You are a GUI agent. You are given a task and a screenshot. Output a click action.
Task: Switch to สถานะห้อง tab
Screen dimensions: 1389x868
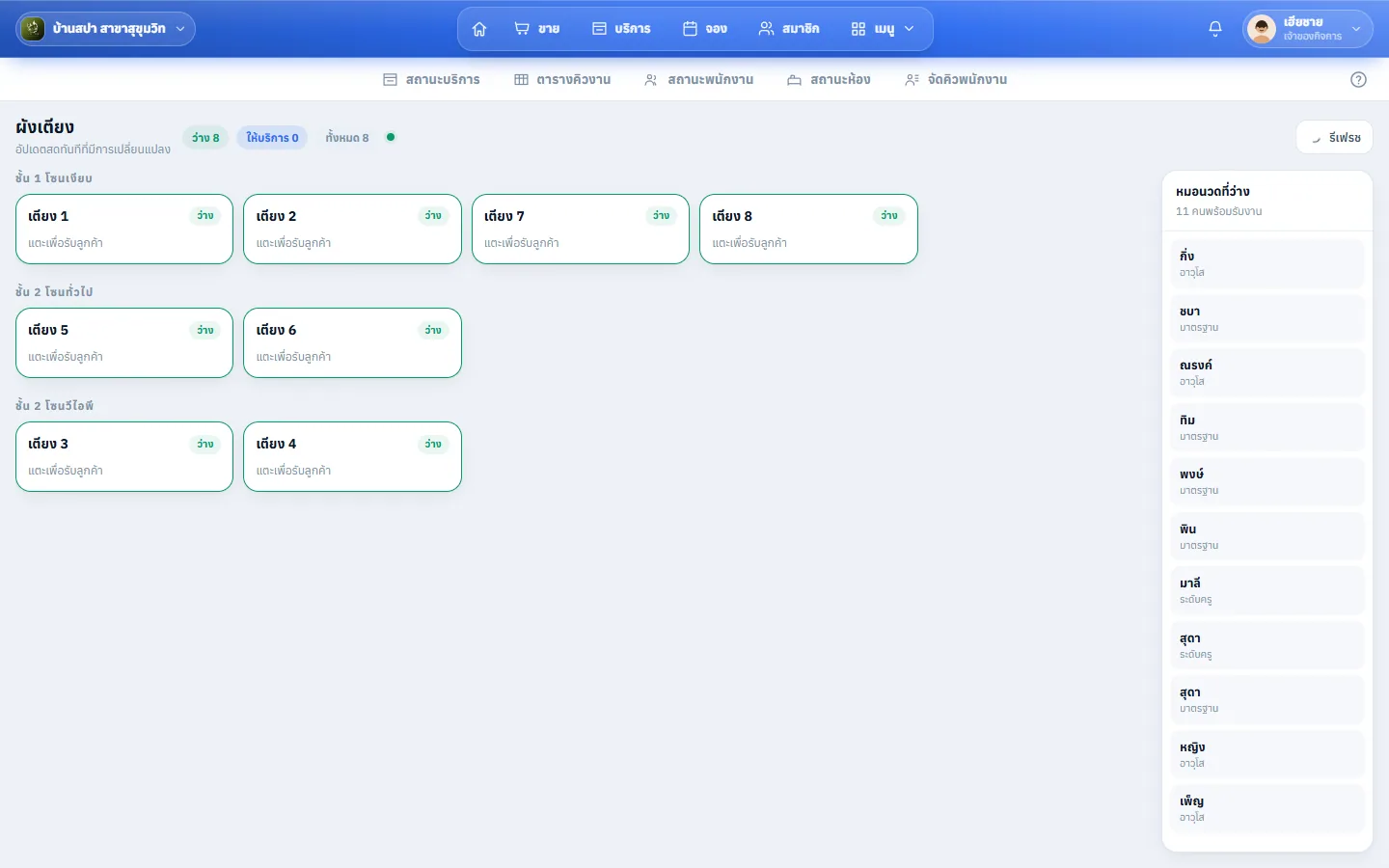click(829, 80)
